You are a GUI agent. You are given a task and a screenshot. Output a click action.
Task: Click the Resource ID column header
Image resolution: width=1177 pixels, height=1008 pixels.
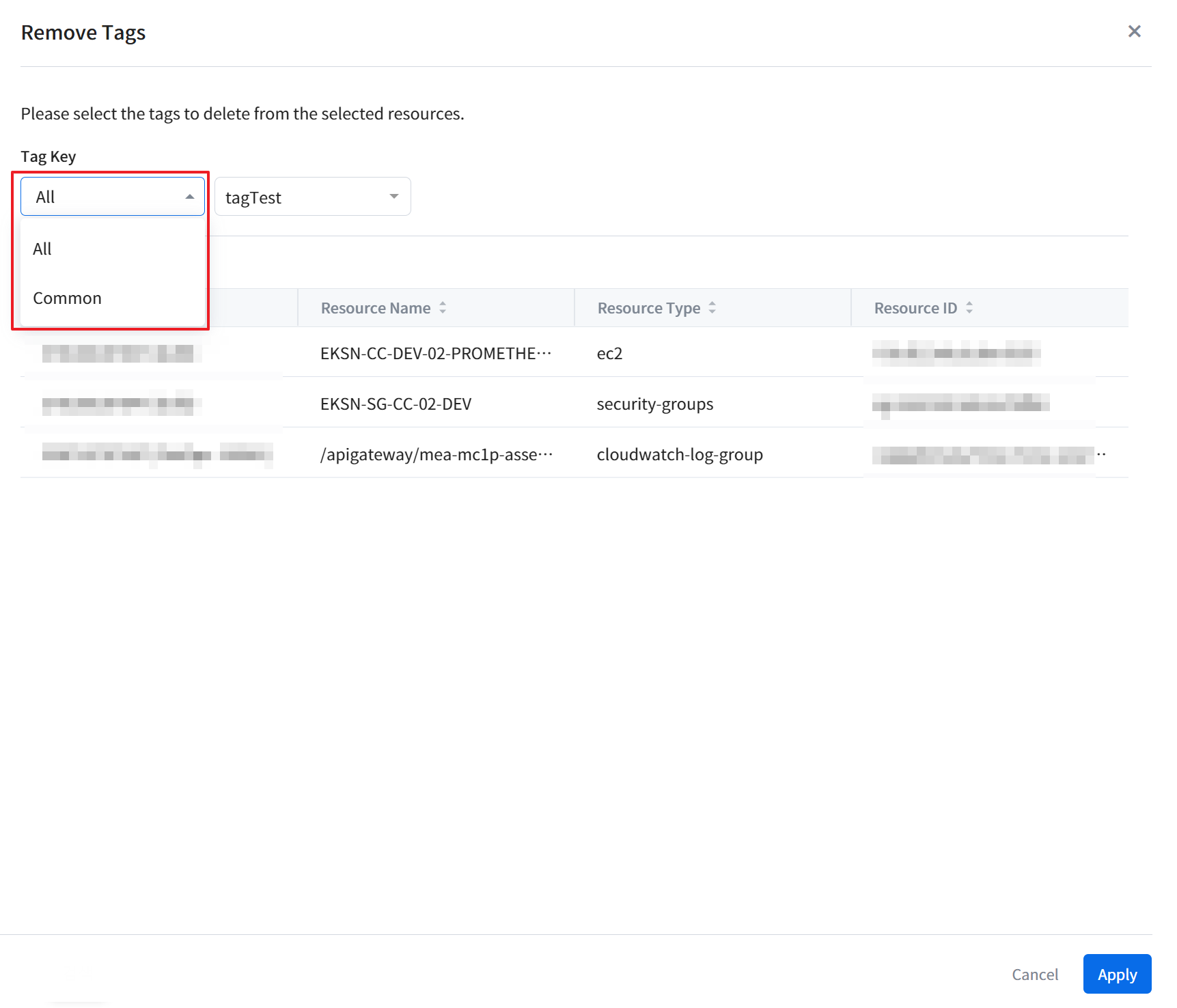(x=915, y=308)
